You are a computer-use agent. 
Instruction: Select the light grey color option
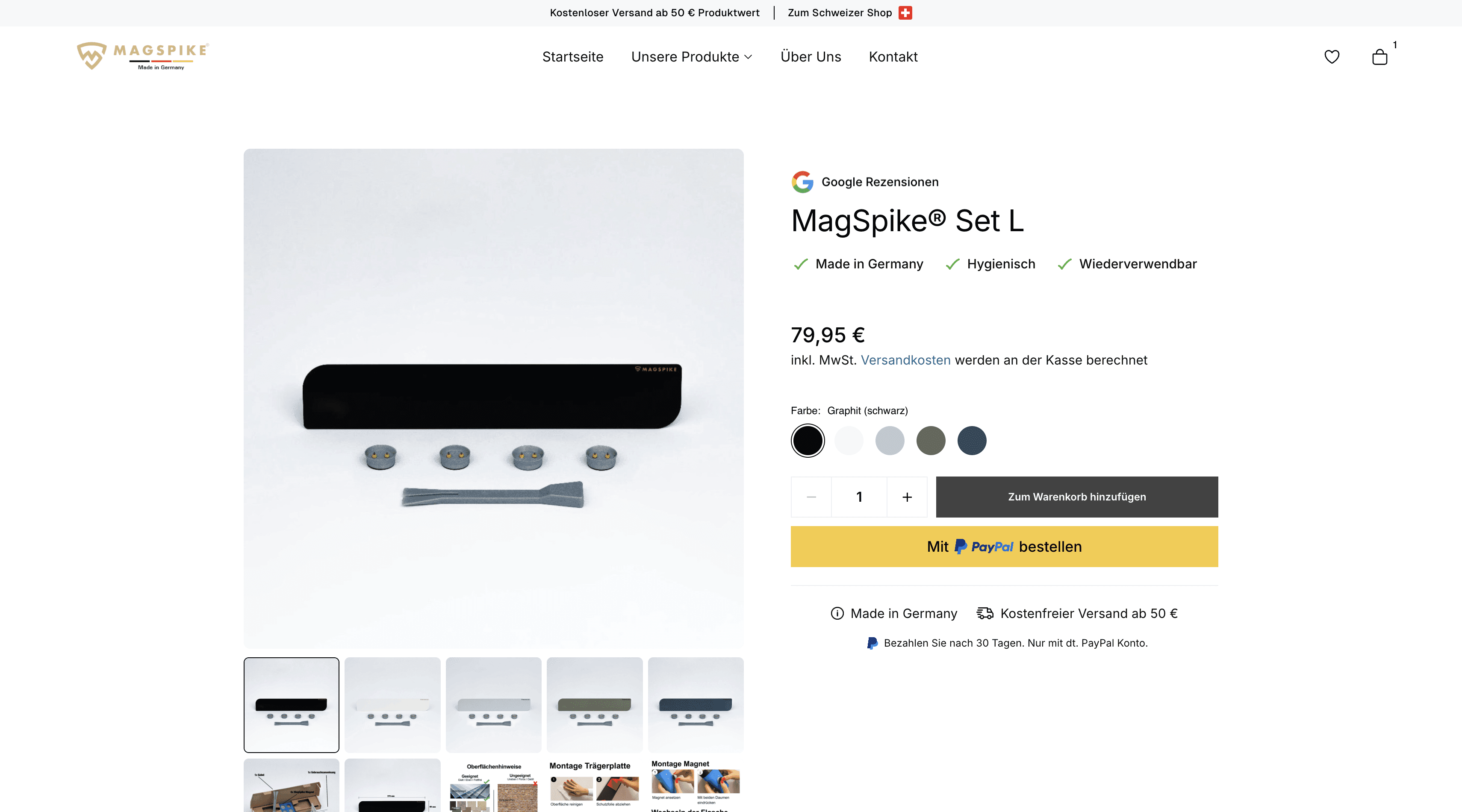click(x=890, y=441)
